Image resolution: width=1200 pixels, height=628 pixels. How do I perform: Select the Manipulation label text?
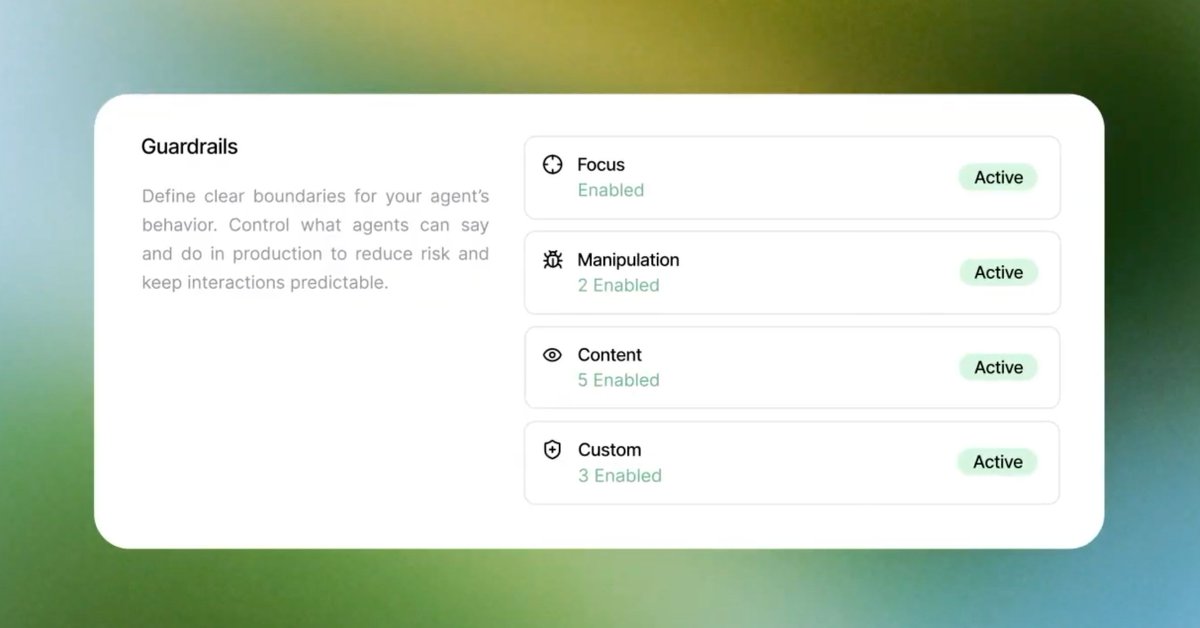click(628, 260)
